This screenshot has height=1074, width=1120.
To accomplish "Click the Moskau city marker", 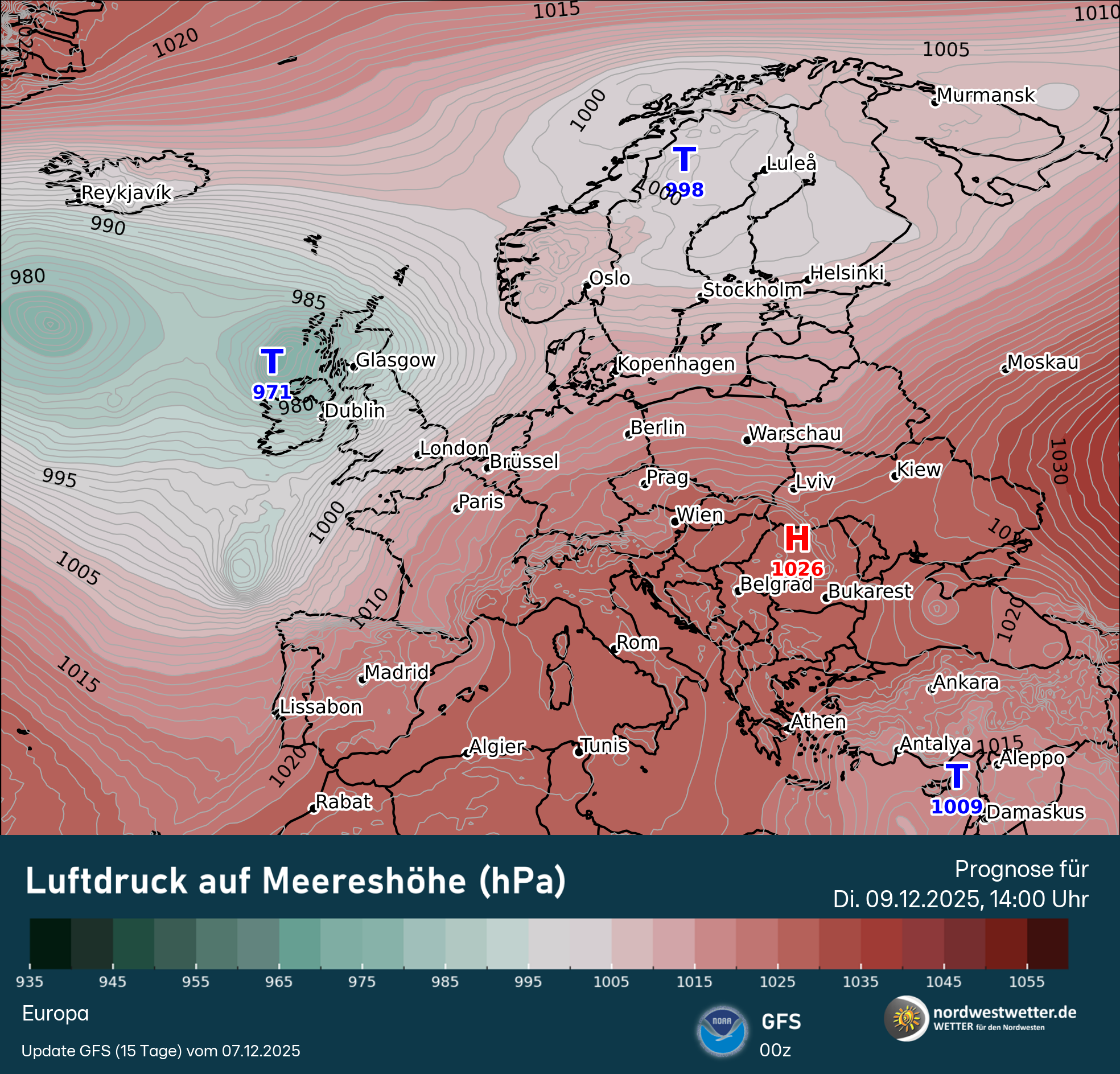I will (1005, 370).
